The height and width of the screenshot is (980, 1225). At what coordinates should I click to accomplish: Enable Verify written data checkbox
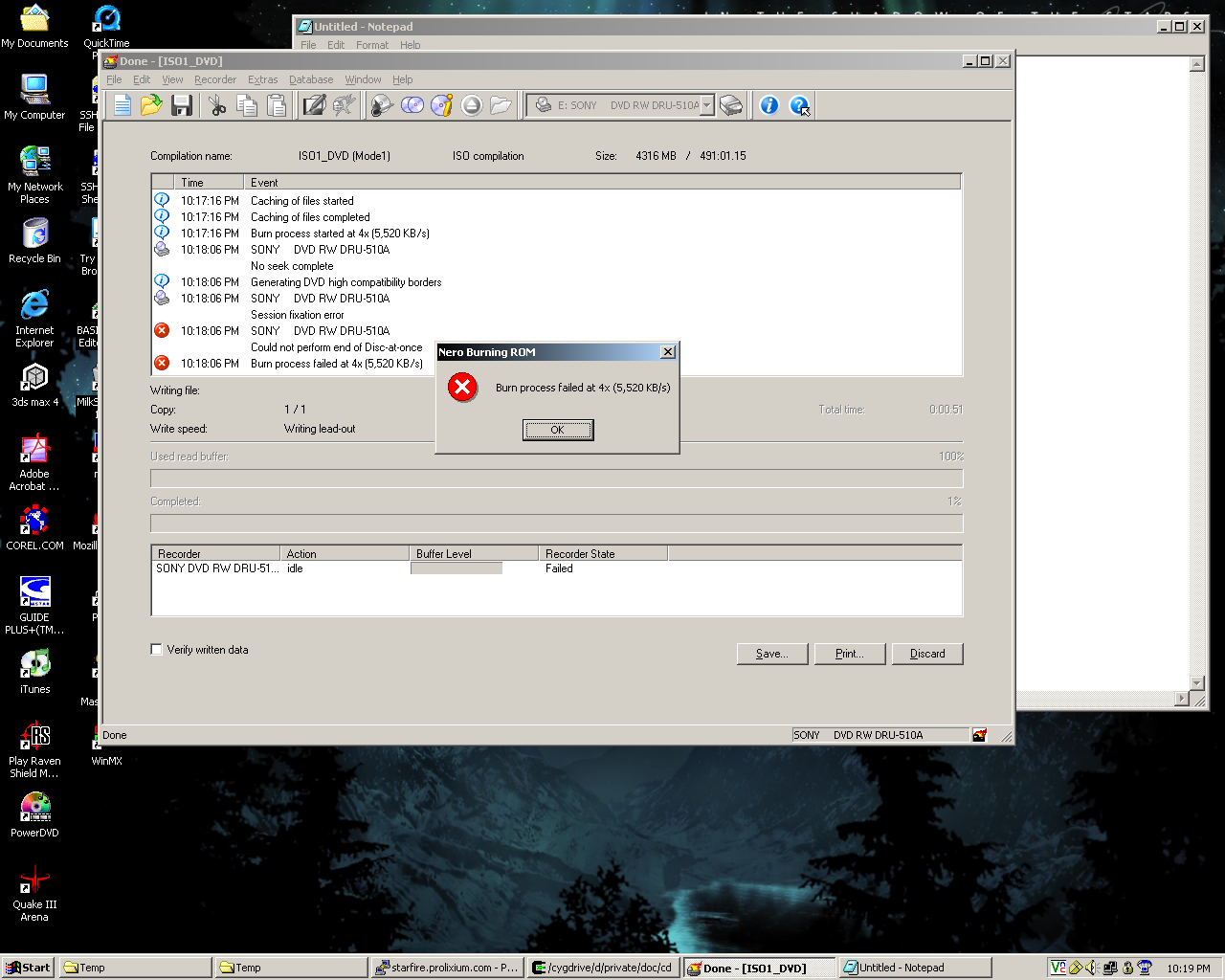pyautogui.click(x=156, y=650)
